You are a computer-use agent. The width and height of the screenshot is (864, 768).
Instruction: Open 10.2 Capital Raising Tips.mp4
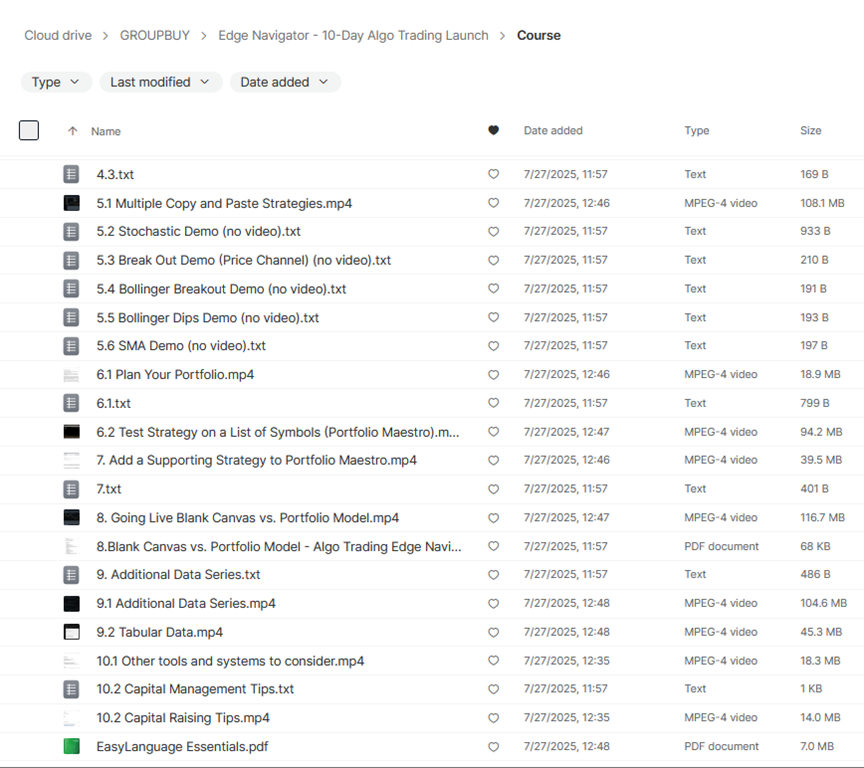[183, 718]
